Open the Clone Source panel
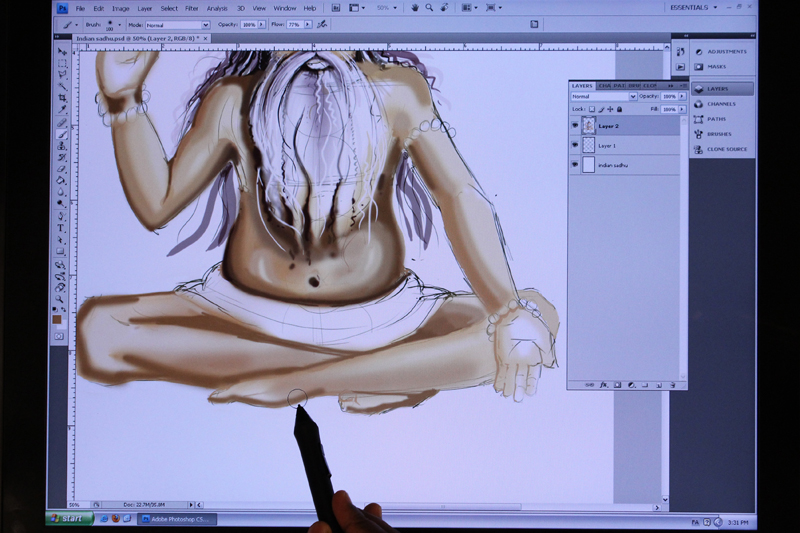 coord(723,149)
